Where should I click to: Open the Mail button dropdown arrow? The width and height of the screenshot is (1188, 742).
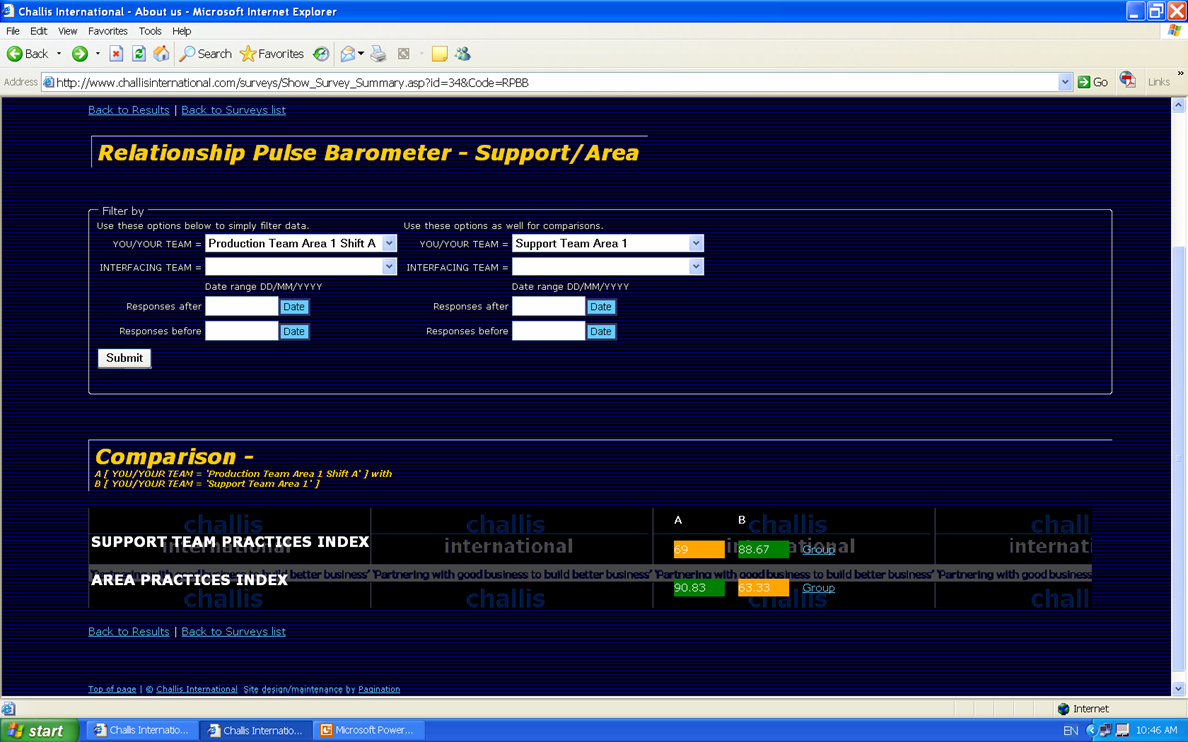point(361,54)
